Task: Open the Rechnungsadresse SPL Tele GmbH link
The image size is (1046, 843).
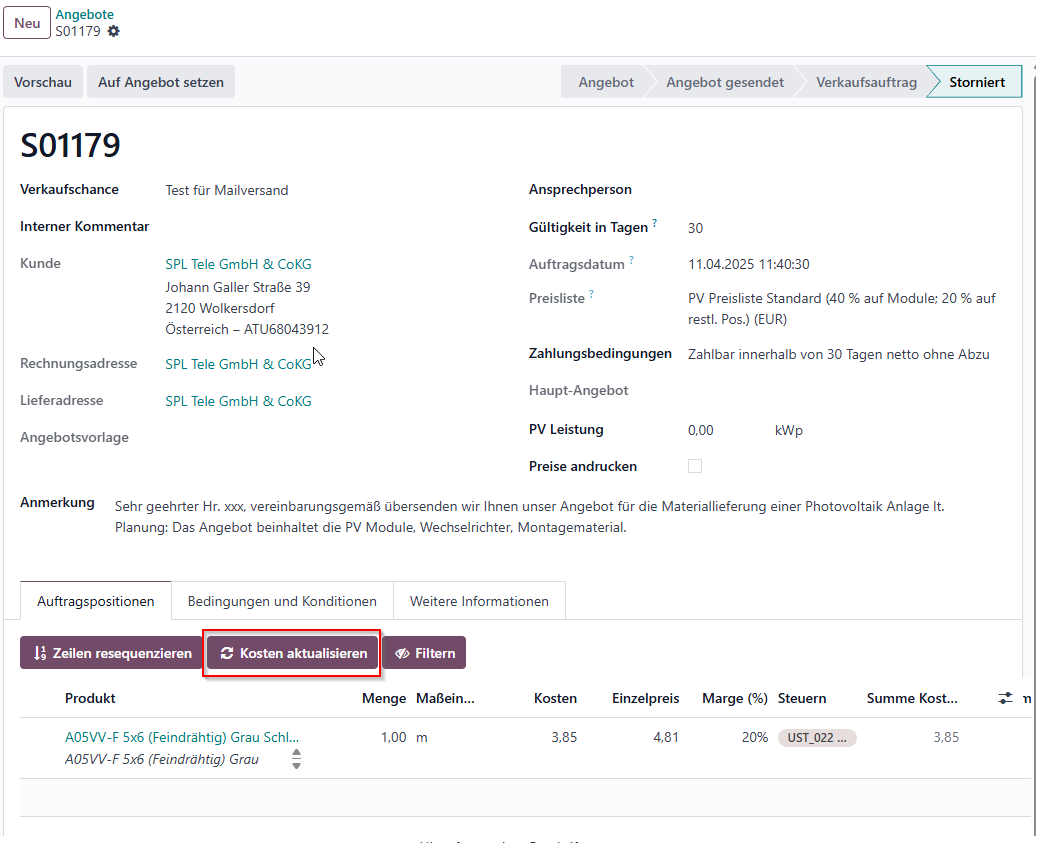Action: [238, 364]
